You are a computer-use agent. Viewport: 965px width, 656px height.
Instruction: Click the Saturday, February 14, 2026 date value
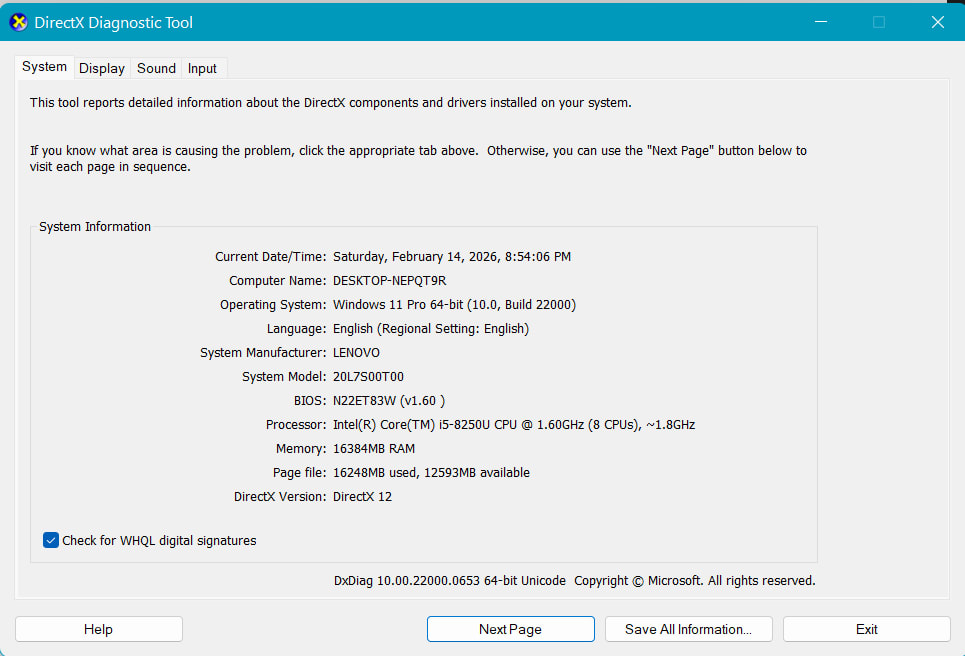[452, 257]
